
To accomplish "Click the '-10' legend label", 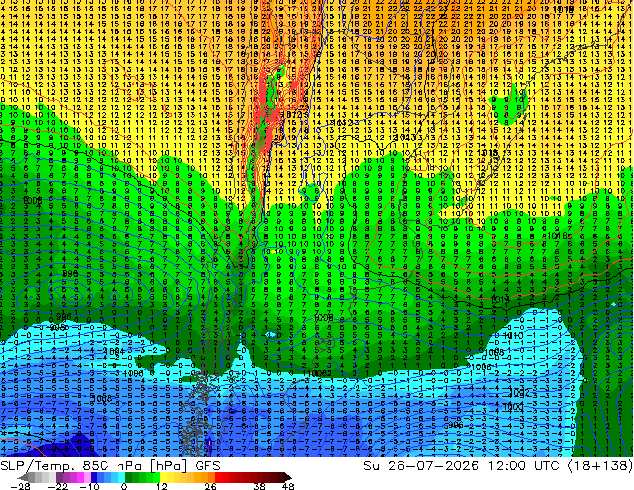I will pos(89,486).
